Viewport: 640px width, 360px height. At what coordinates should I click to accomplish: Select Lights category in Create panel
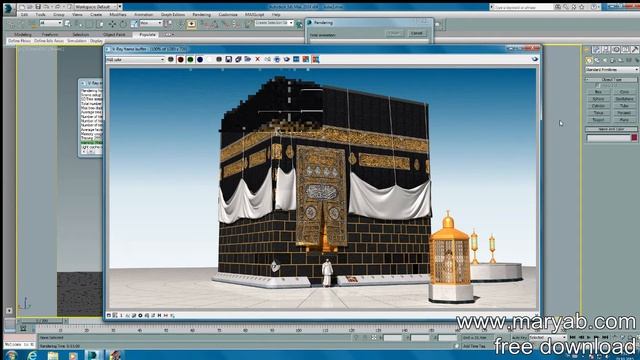(x=605, y=60)
